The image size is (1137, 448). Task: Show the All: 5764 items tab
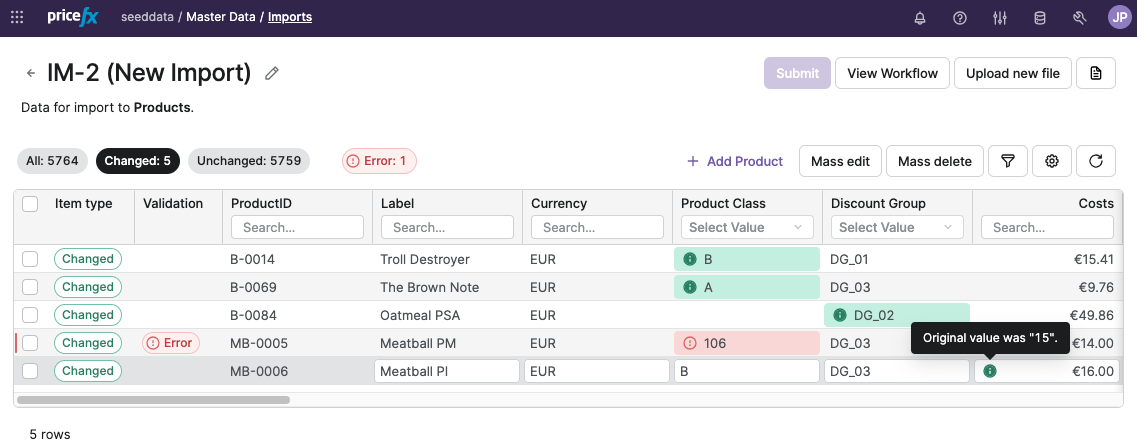(51, 161)
